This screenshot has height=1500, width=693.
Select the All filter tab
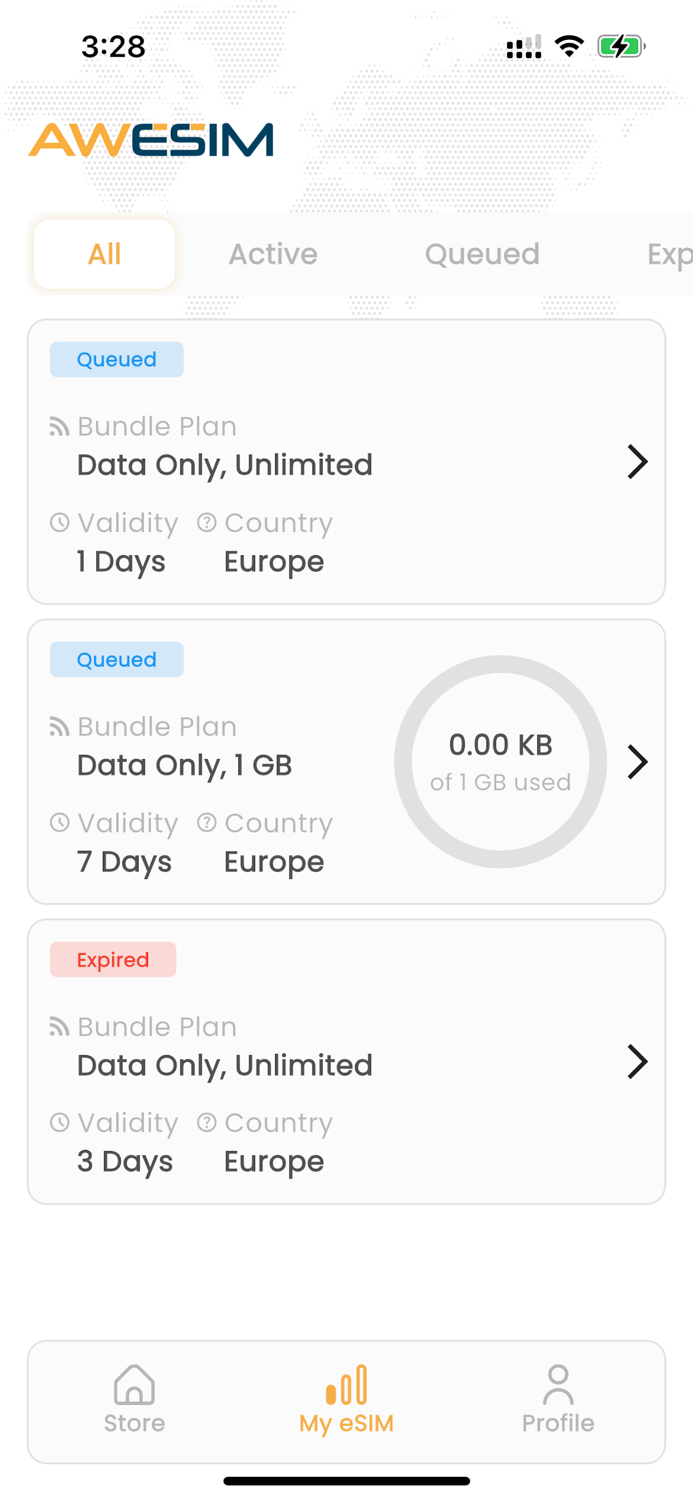(x=104, y=254)
